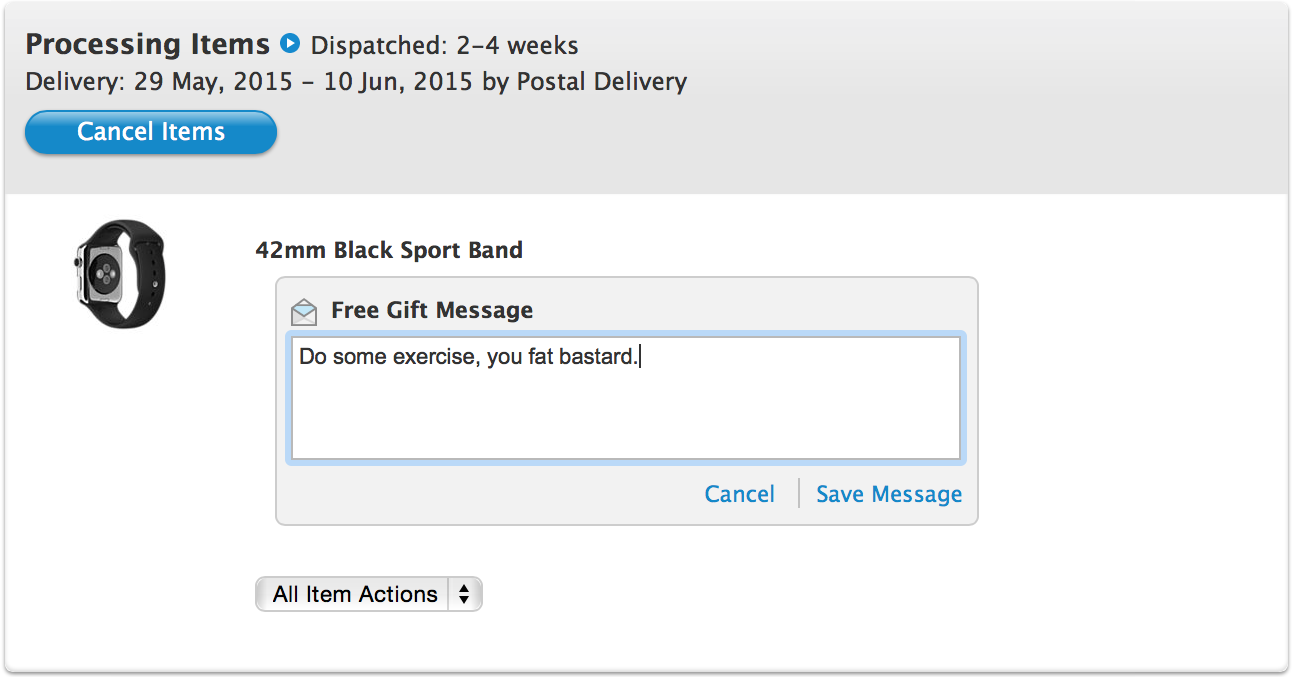Save the gift message via Save Message
1293x677 pixels.
pos(889,494)
